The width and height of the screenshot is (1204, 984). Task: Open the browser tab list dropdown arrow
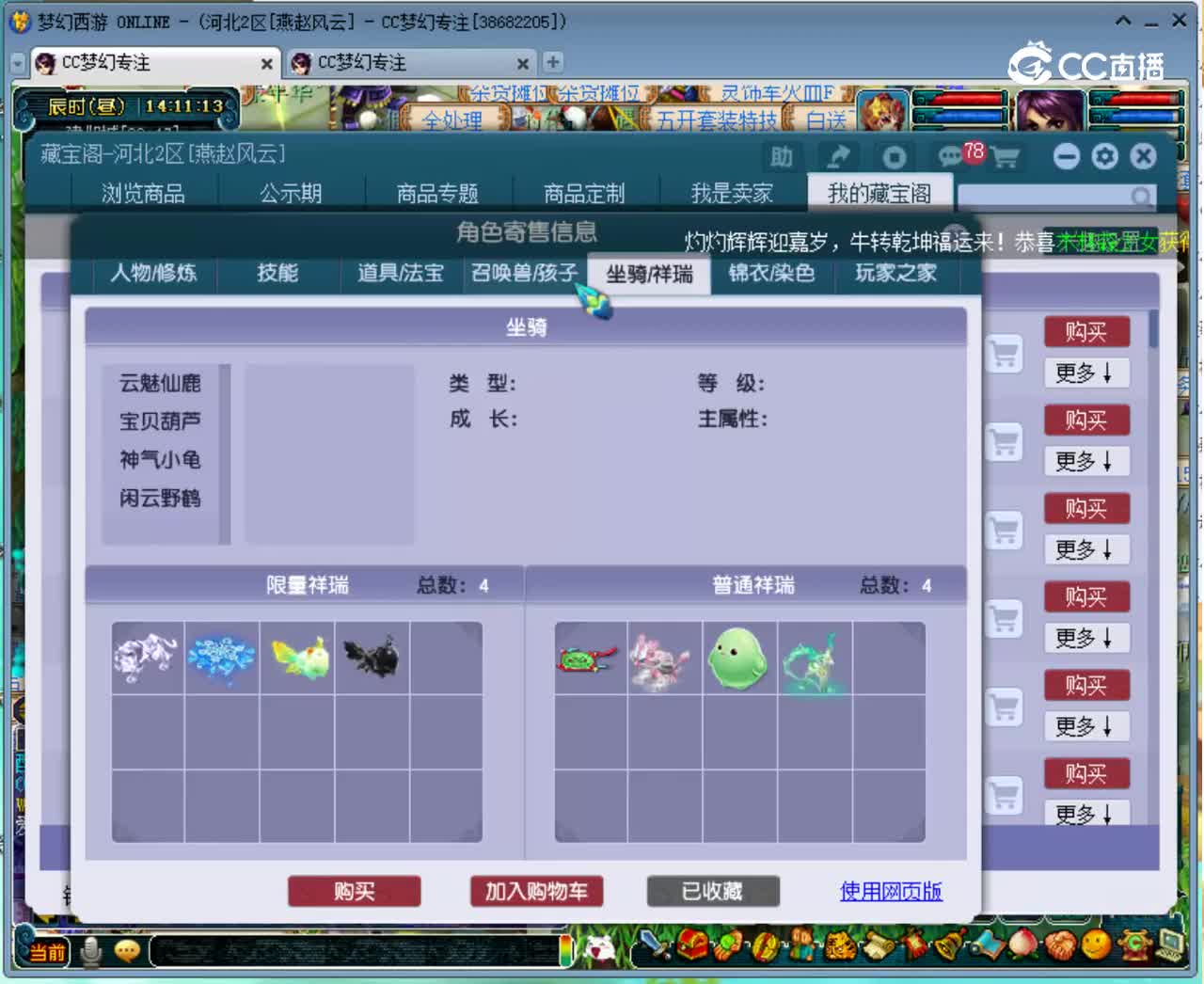17,63
